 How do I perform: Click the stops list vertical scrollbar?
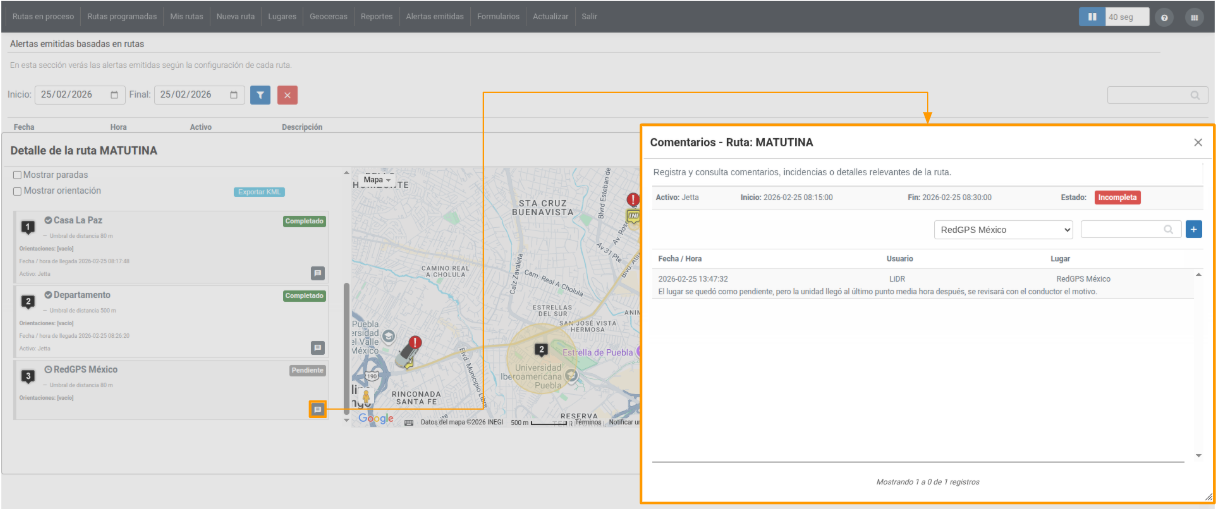click(347, 349)
